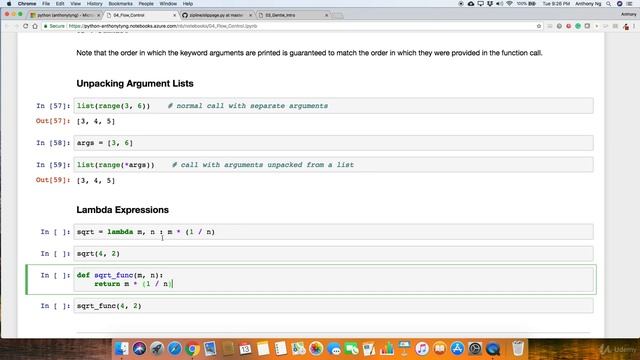Viewport: 640px width, 360px height.
Task: Open Chrome's three-dot menu
Action: 635,26
